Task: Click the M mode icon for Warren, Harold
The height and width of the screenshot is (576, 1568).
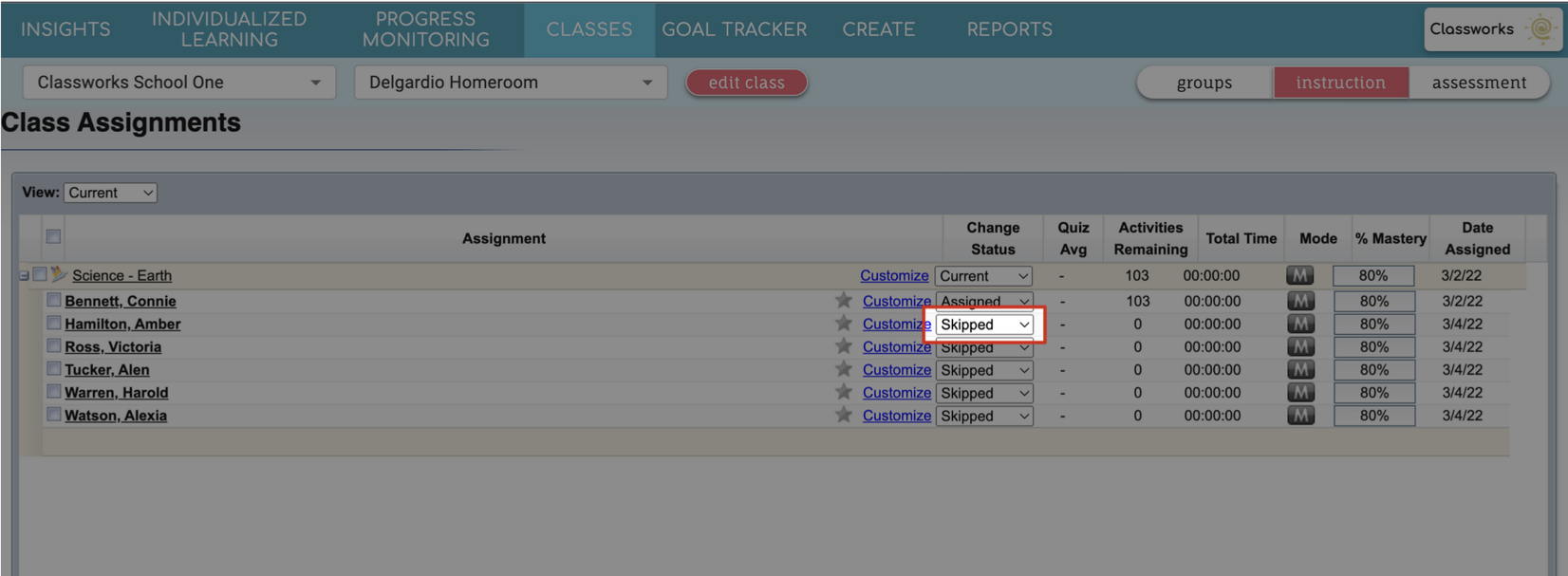Action: point(1300,392)
